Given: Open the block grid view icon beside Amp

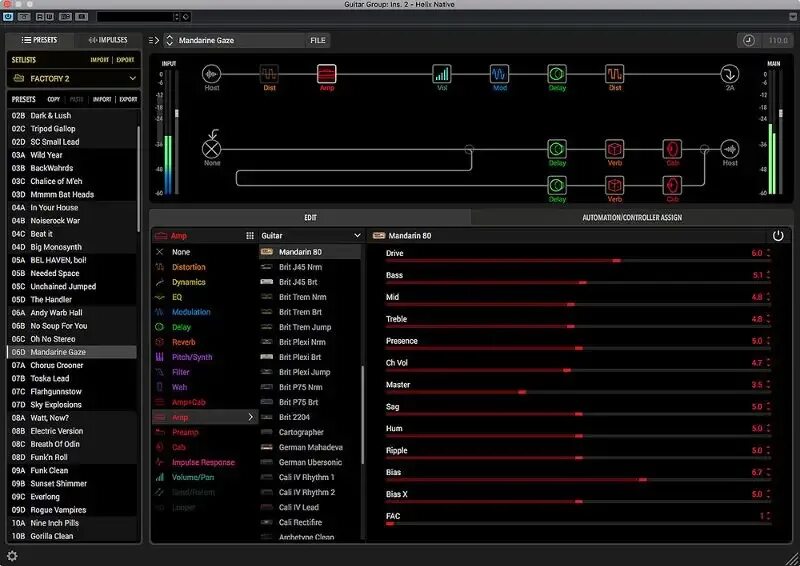Looking at the screenshot, I should pyautogui.click(x=250, y=236).
